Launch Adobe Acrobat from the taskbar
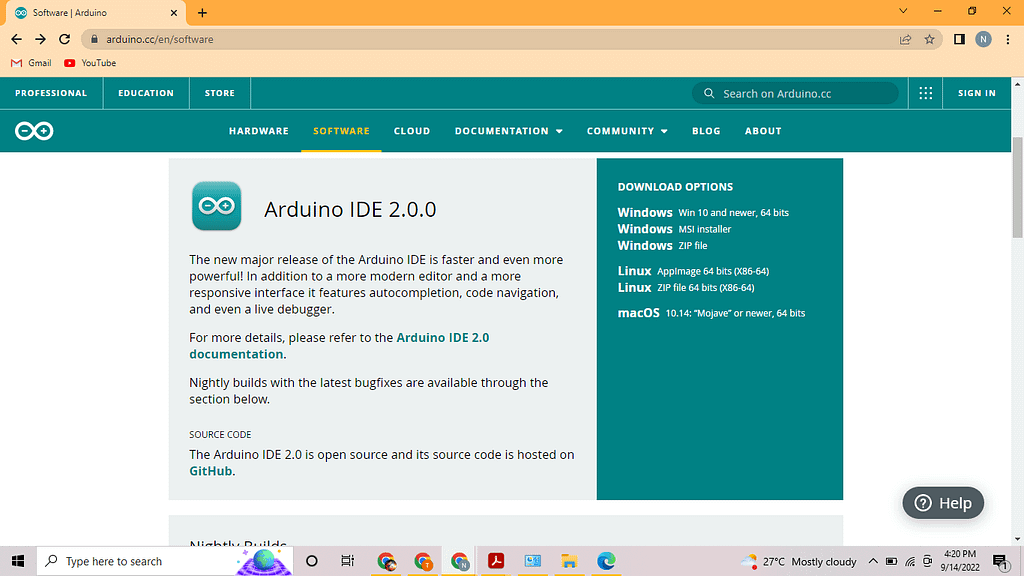Screen dimensions: 1024x576 (x=495, y=561)
